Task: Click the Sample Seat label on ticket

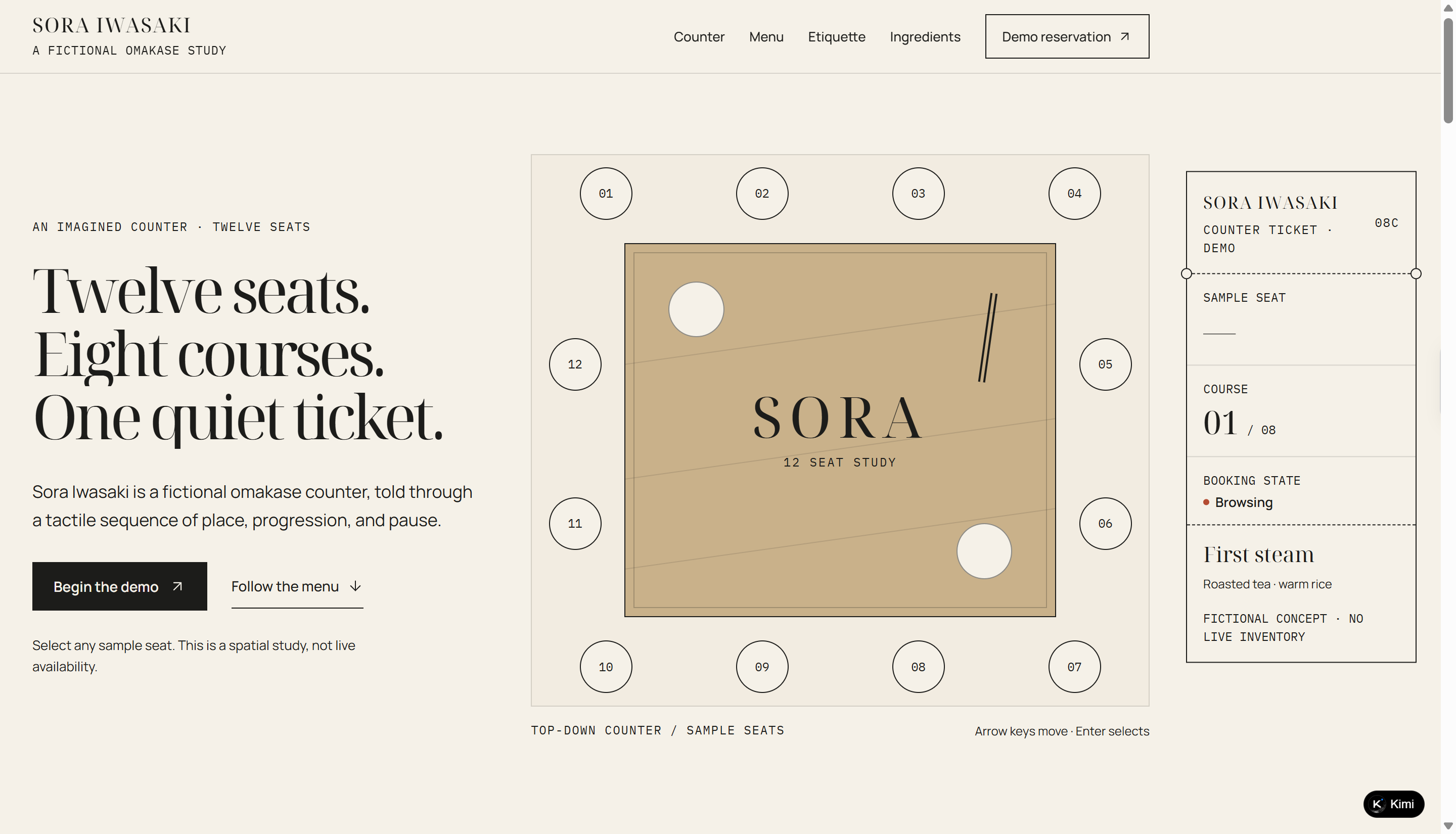Action: click(x=1244, y=298)
